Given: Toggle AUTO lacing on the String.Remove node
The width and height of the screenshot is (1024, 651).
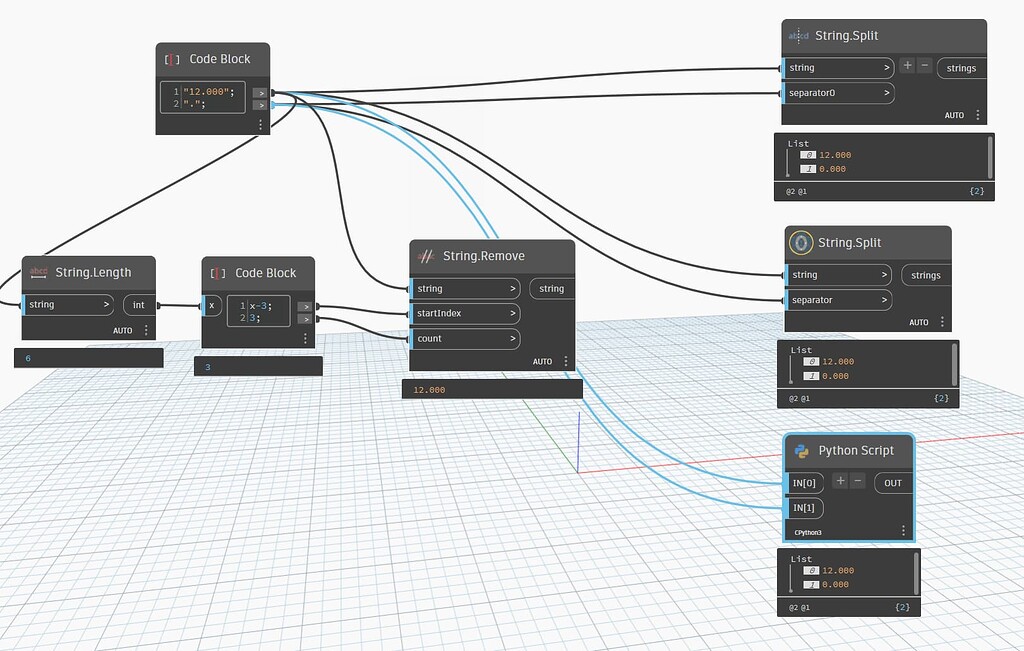Looking at the screenshot, I should (540, 360).
